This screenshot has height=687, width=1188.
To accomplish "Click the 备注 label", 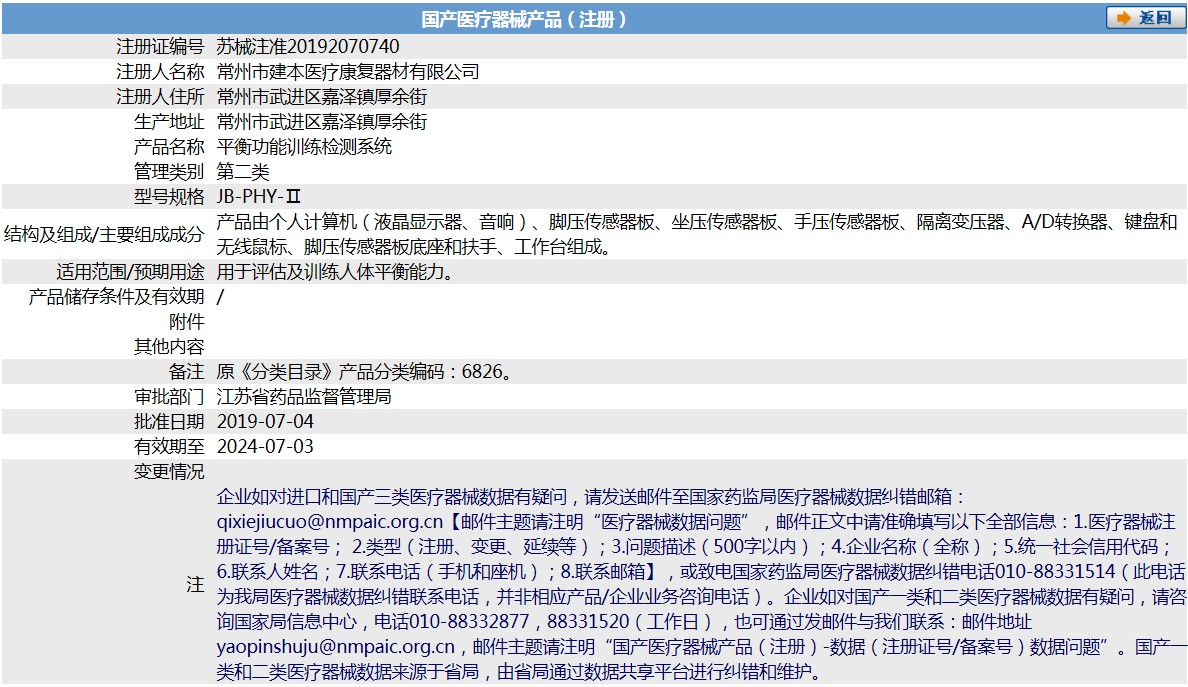I will (186, 371).
